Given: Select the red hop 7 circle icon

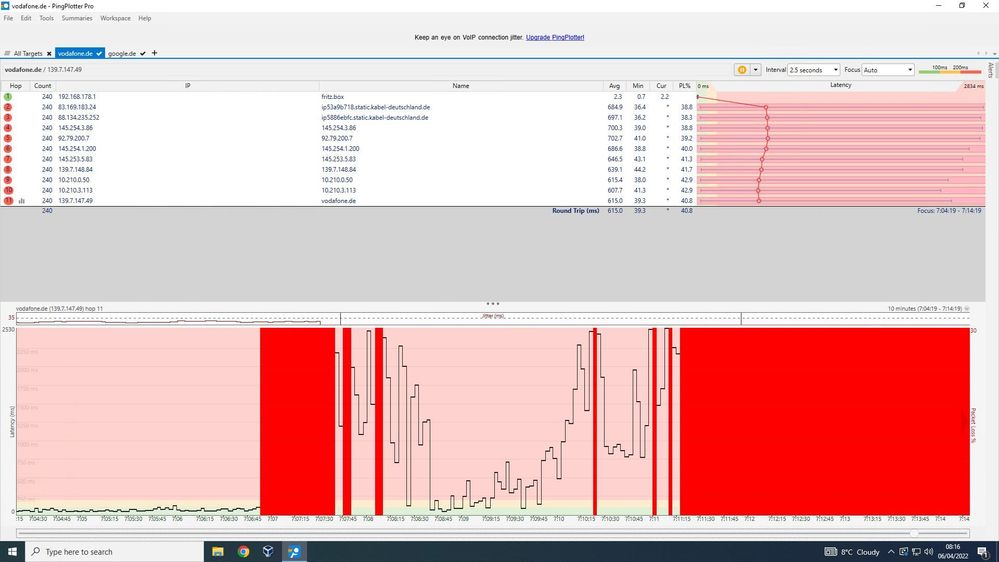Looking at the screenshot, I should 8,159.
